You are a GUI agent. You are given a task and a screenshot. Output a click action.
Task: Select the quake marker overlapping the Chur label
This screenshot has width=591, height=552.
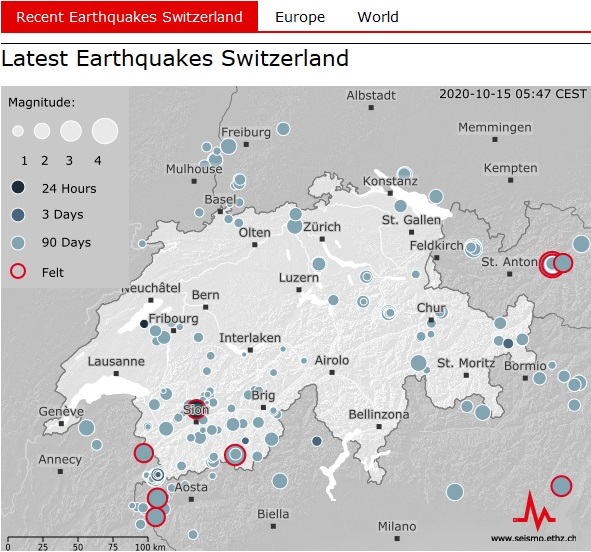pos(441,312)
